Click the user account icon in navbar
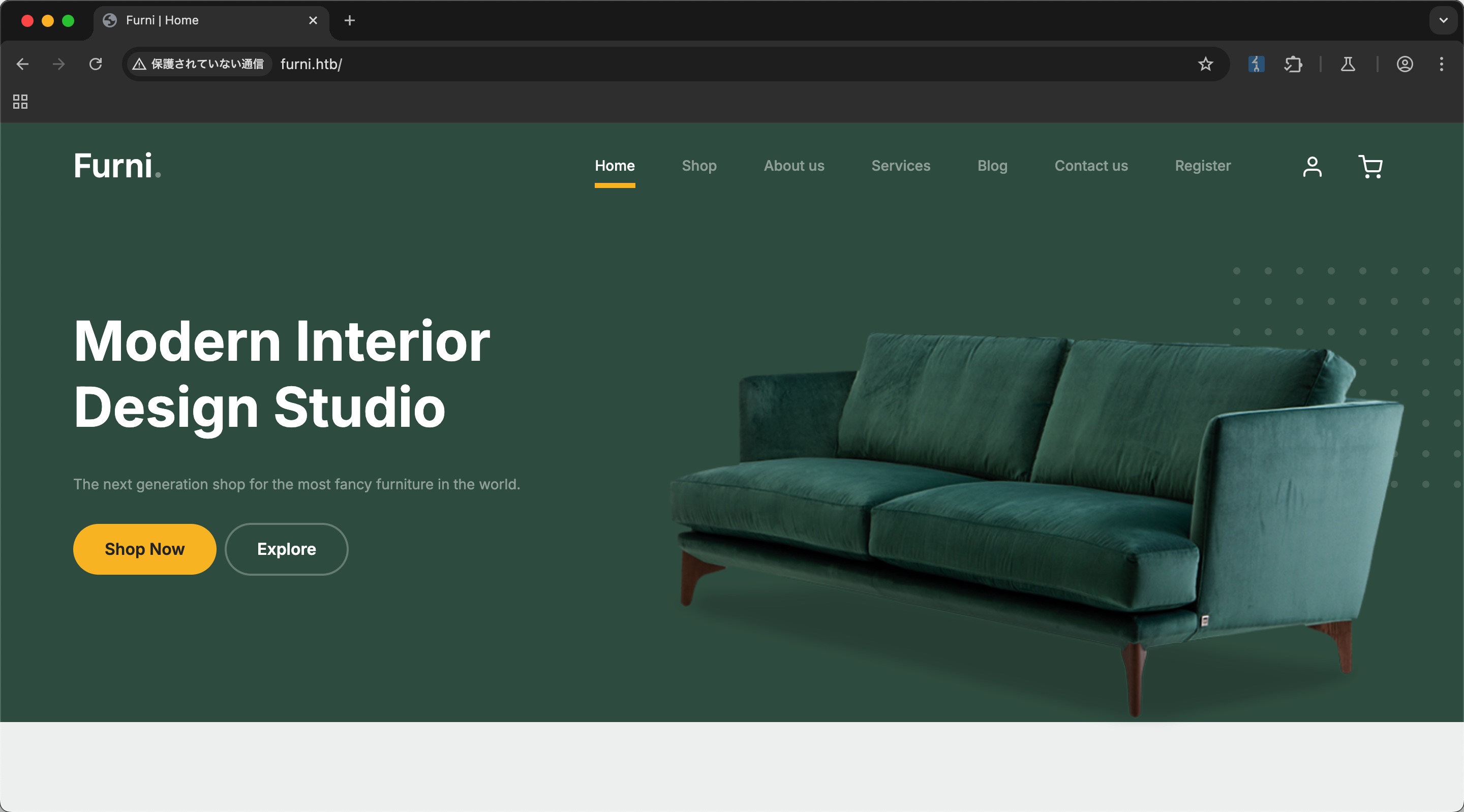1464x812 pixels. pos(1312,167)
